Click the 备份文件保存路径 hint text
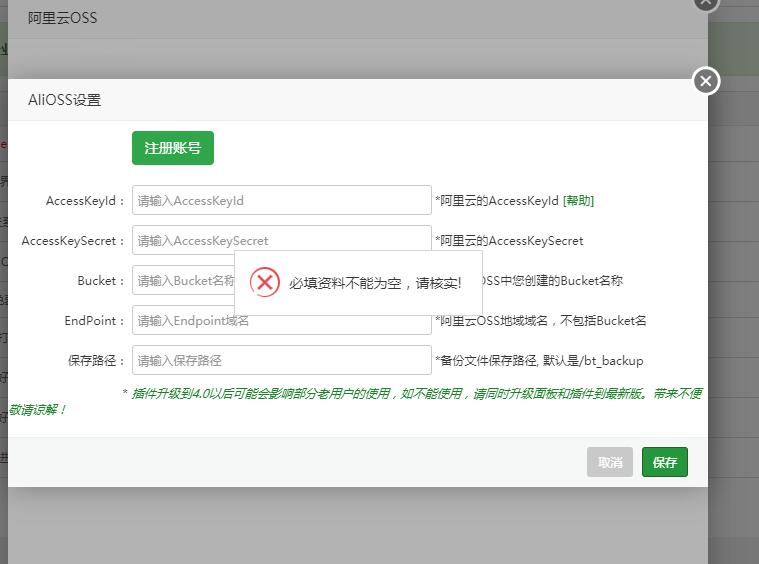Image resolution: width=759 pixels, height=564 pixels. click(539, 361)
